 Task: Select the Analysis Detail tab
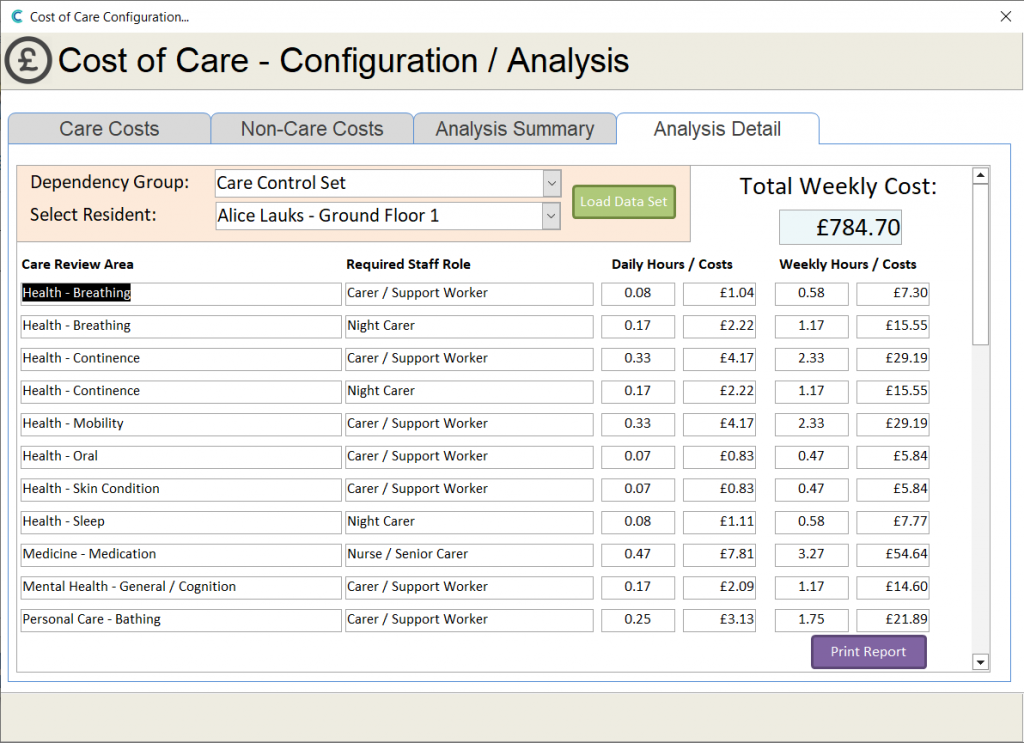pos(717,129)
